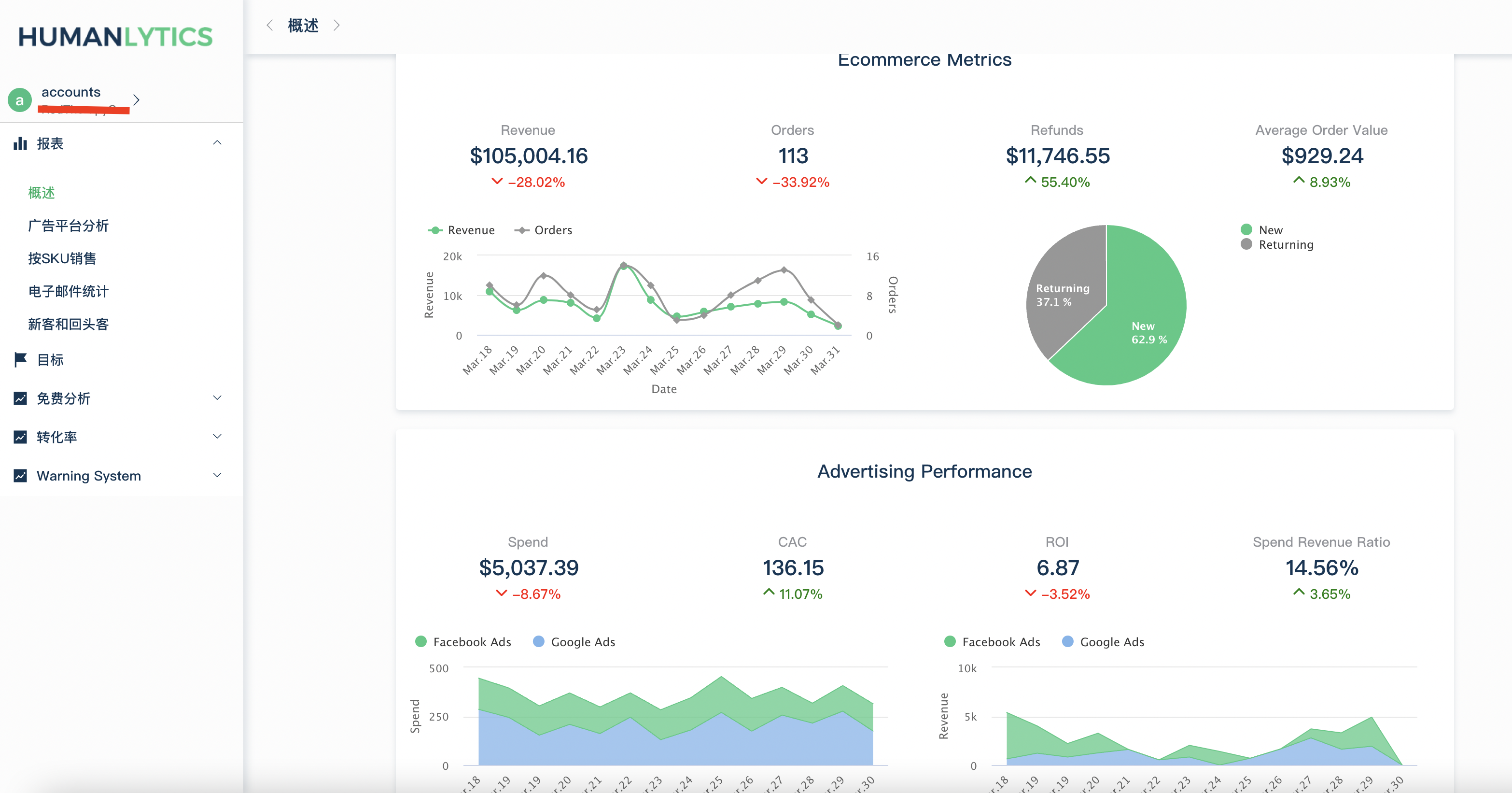Click the forward arrow beside 概述 header

[x=336, y=25]
